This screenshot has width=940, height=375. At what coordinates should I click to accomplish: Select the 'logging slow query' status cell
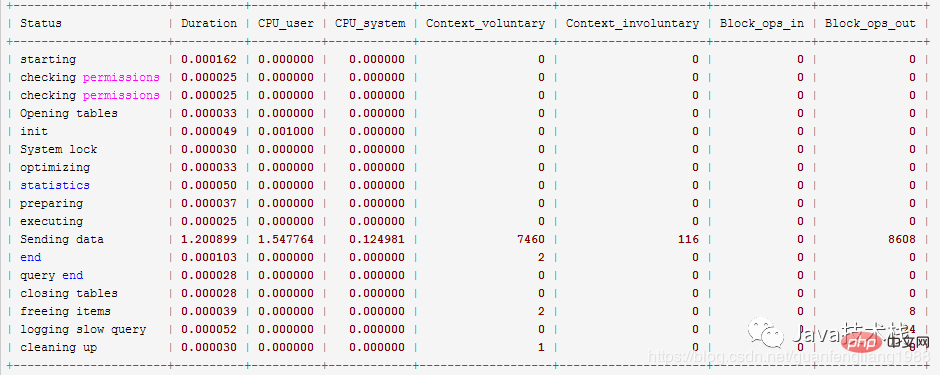pyautogui.click(x=83, y=329)
